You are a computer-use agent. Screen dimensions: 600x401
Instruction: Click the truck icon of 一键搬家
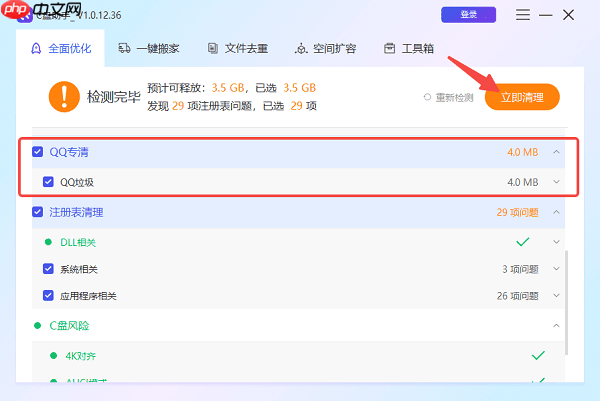point(124,48)
